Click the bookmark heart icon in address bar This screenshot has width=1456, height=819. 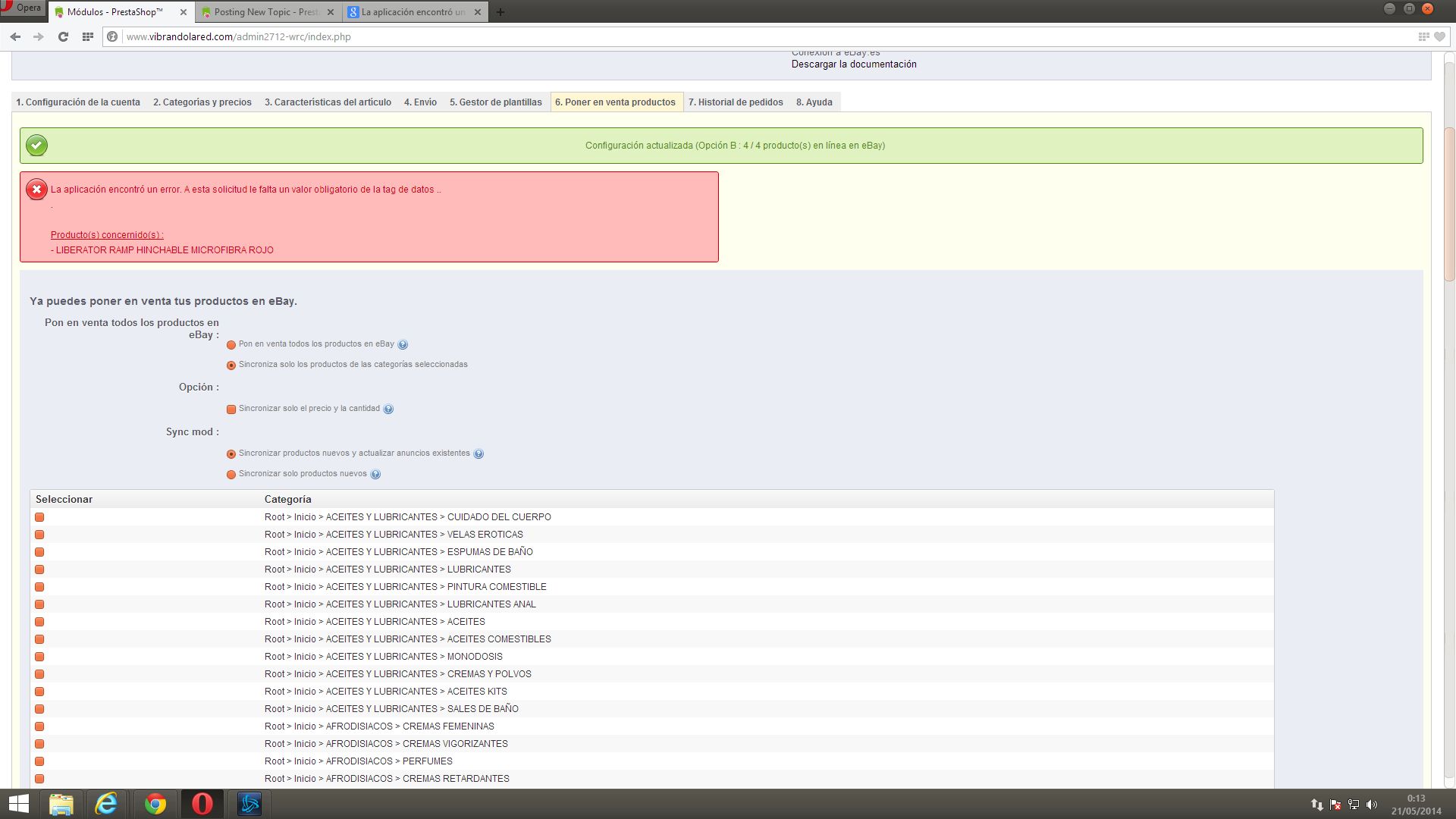tap(1439, 36)
